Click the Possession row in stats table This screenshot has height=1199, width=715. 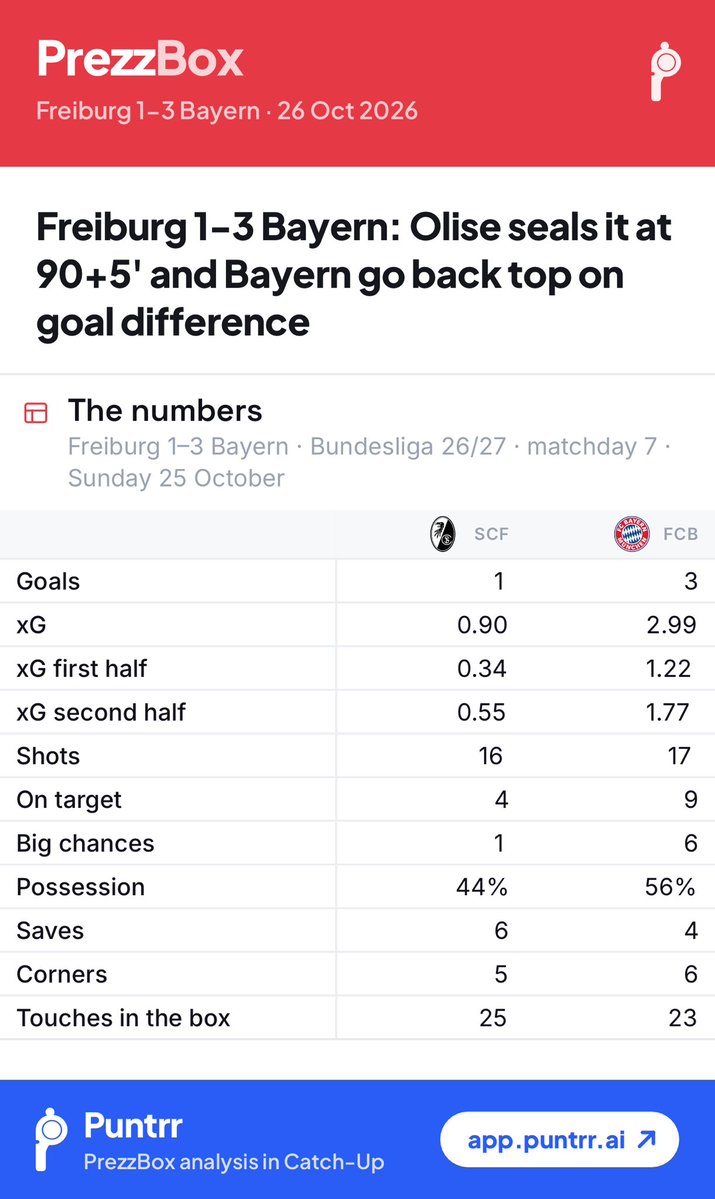pos(357,887)
